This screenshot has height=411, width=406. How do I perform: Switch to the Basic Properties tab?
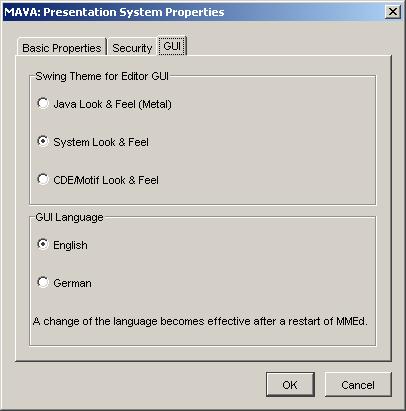pos(62,47)
